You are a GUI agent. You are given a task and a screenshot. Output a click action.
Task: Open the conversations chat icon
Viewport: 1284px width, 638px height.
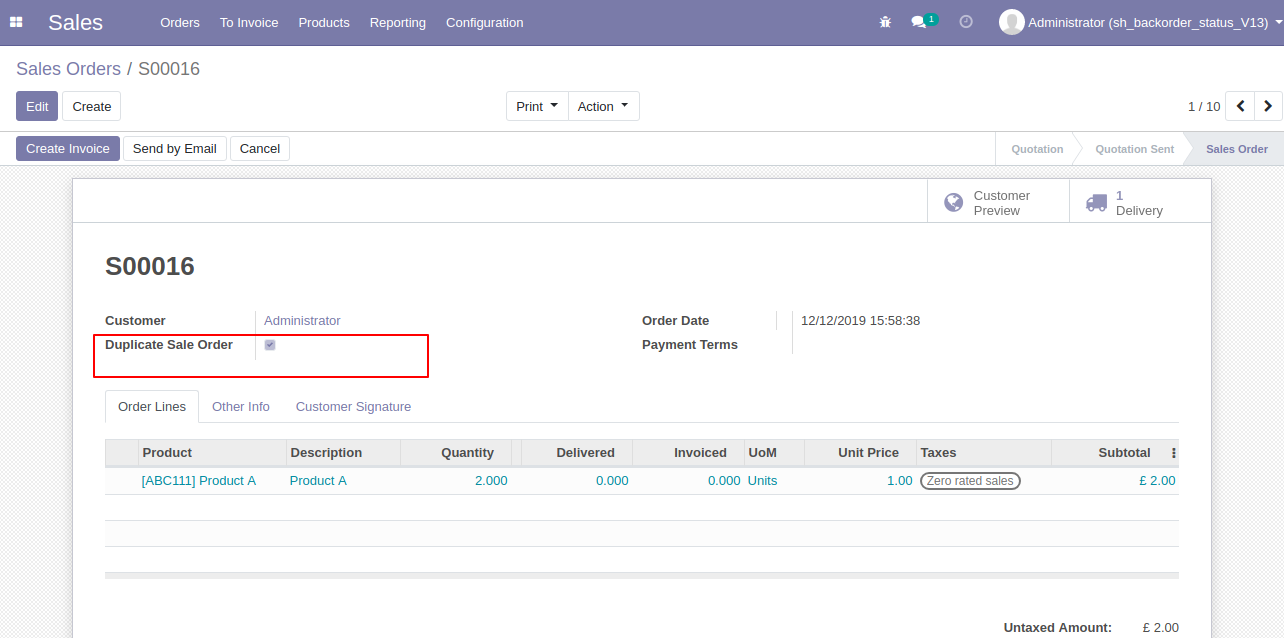click(x=919, y=22)
